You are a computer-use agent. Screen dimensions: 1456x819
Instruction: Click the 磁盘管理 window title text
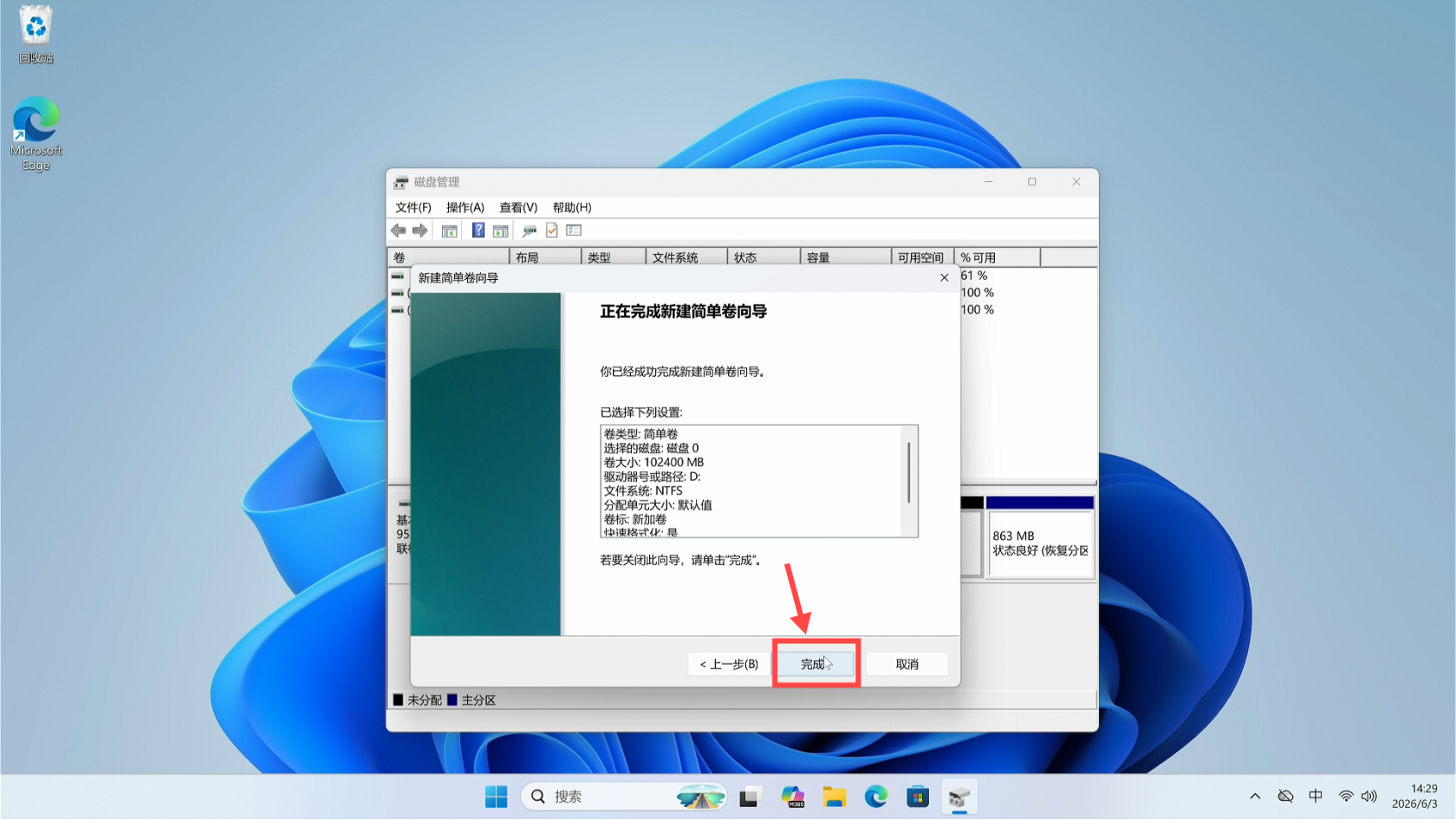(437, 182)
